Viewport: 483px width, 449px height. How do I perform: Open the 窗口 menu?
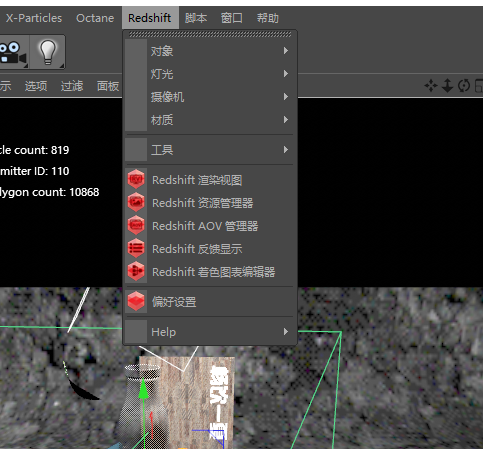pyautogui.click(x=232, y=18)
